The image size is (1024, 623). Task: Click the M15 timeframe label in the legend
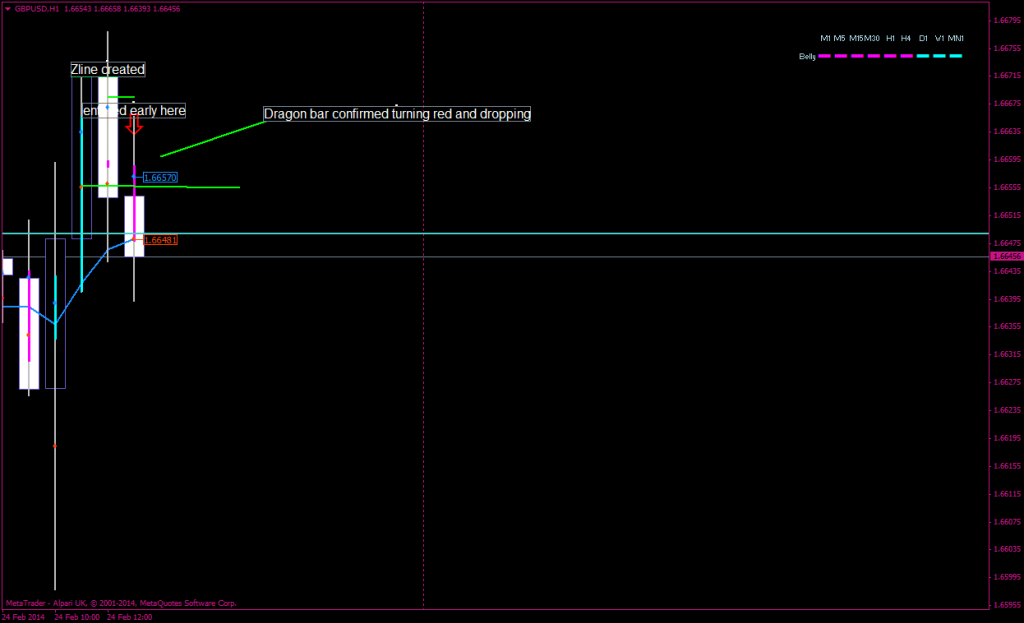[x=856, y=39]
